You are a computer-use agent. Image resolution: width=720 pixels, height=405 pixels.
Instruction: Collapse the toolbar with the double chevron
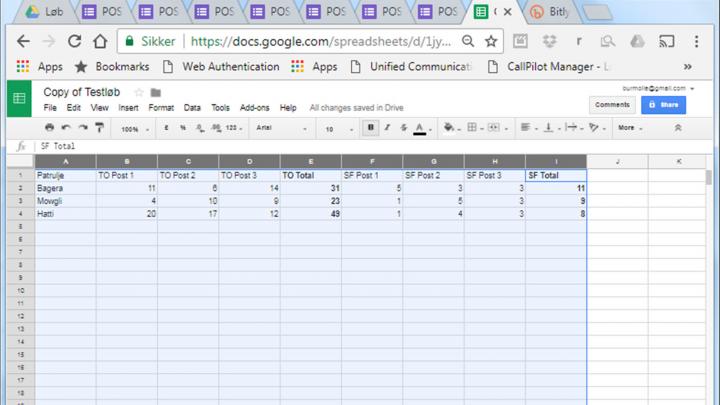pyautogui.click(x=678, y=128)
